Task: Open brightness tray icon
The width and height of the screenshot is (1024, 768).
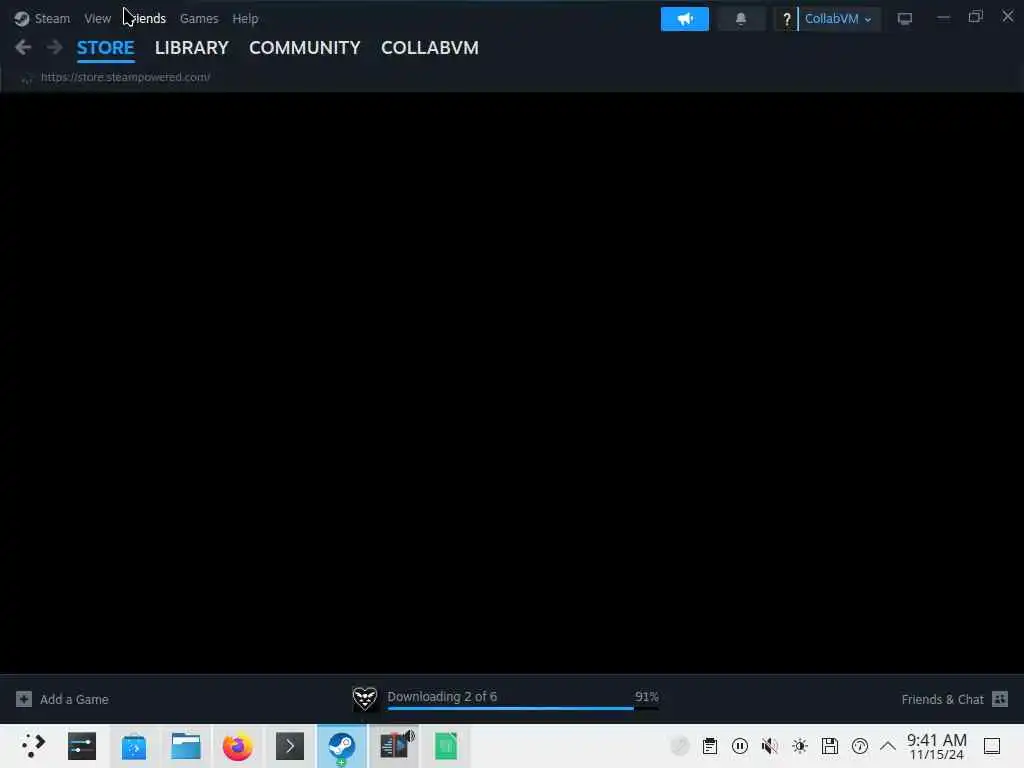Action: click(x=800, y=746)
